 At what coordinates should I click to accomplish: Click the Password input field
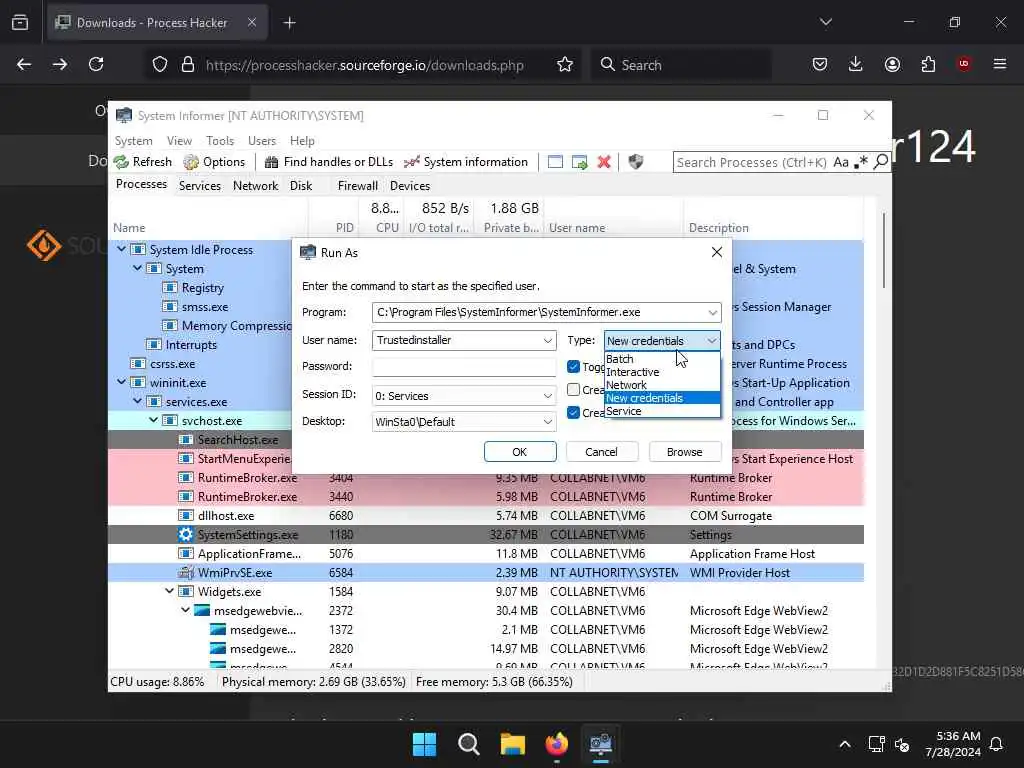[x=464, y=366]
